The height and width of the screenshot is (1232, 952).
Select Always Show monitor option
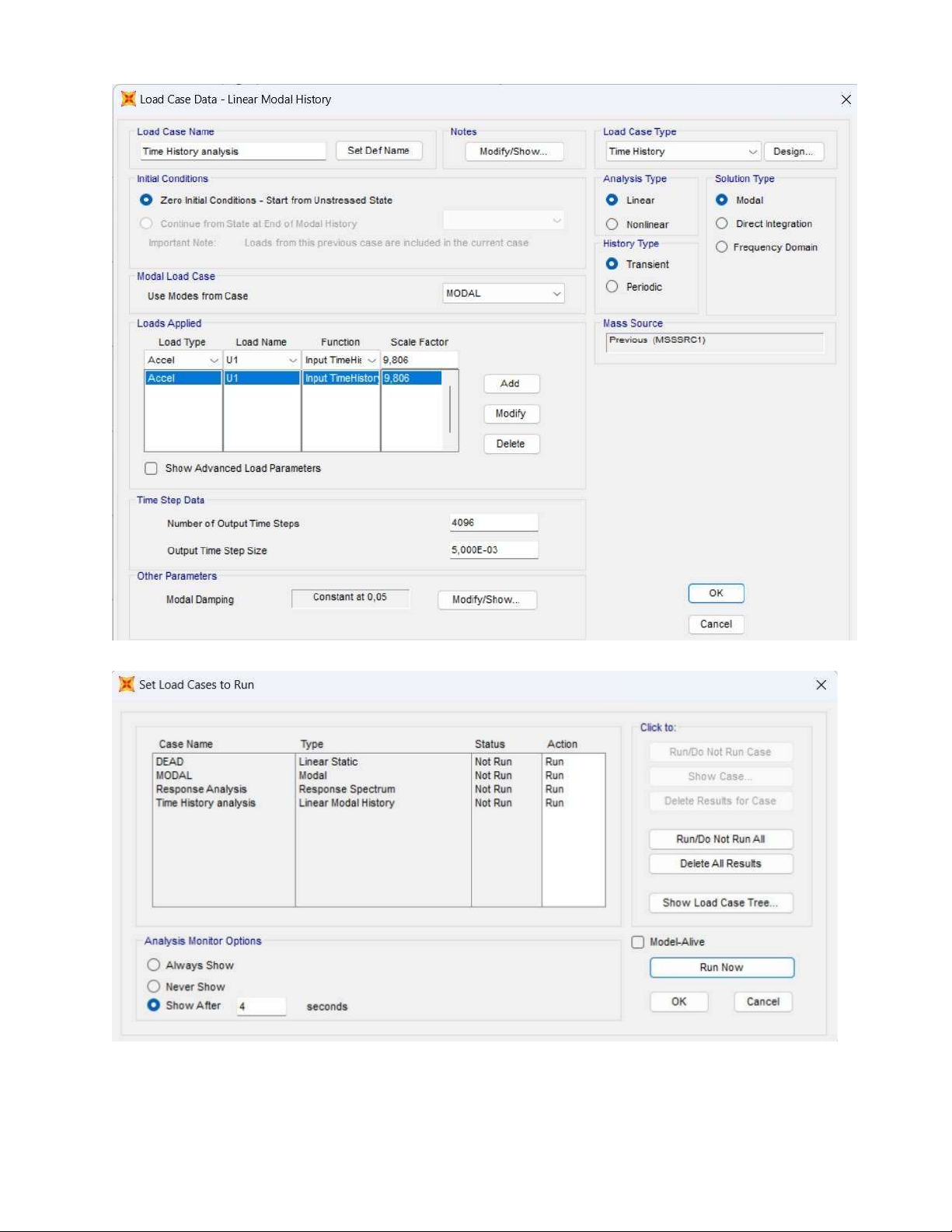pos(154,965)
